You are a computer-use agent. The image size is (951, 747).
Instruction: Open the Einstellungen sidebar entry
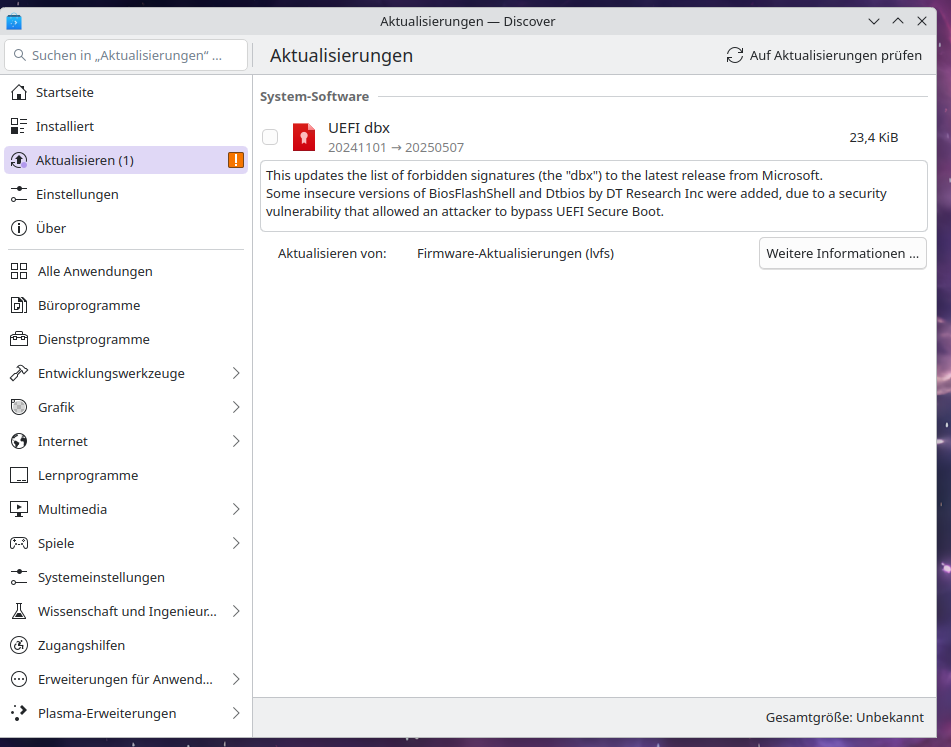[x=77, y=194]
